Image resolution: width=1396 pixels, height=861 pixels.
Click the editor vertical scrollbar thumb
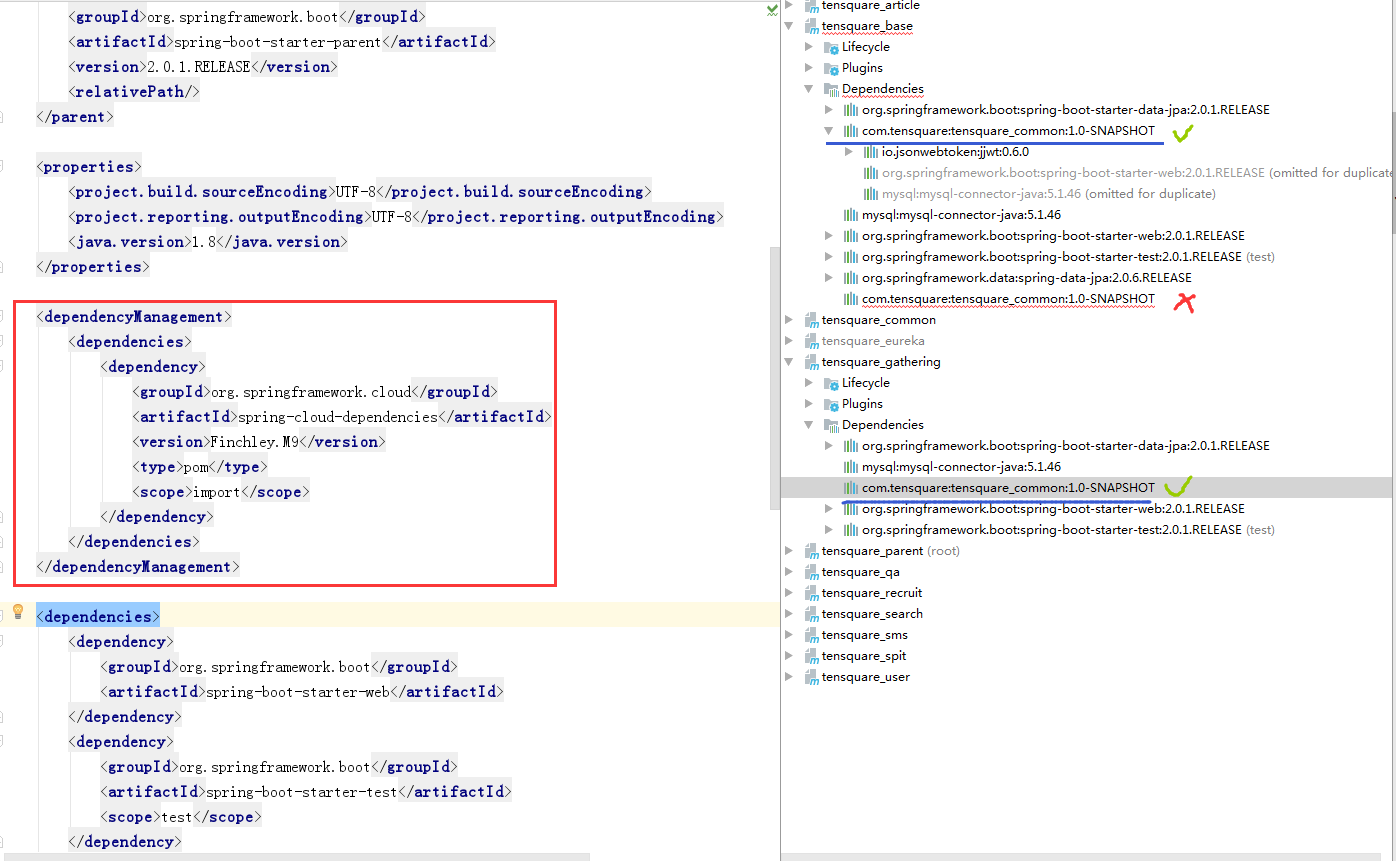774,378
